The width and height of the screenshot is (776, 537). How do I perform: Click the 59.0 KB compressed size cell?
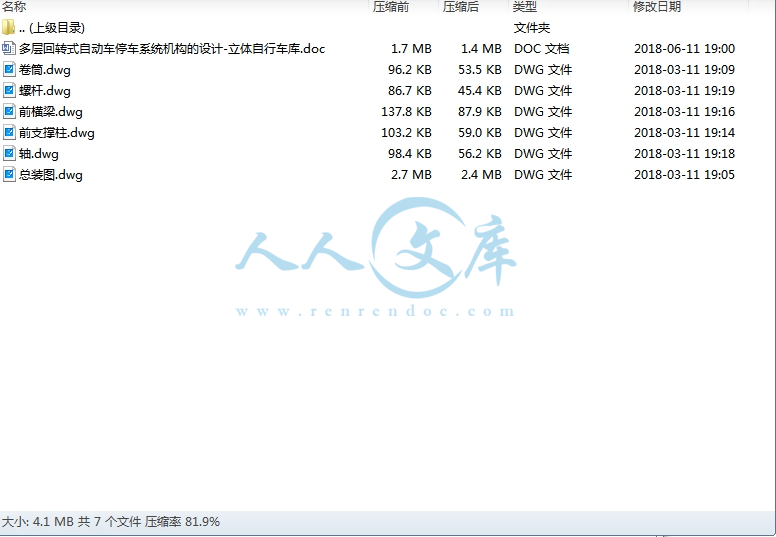pyautogui.click(x=480, y=133)
